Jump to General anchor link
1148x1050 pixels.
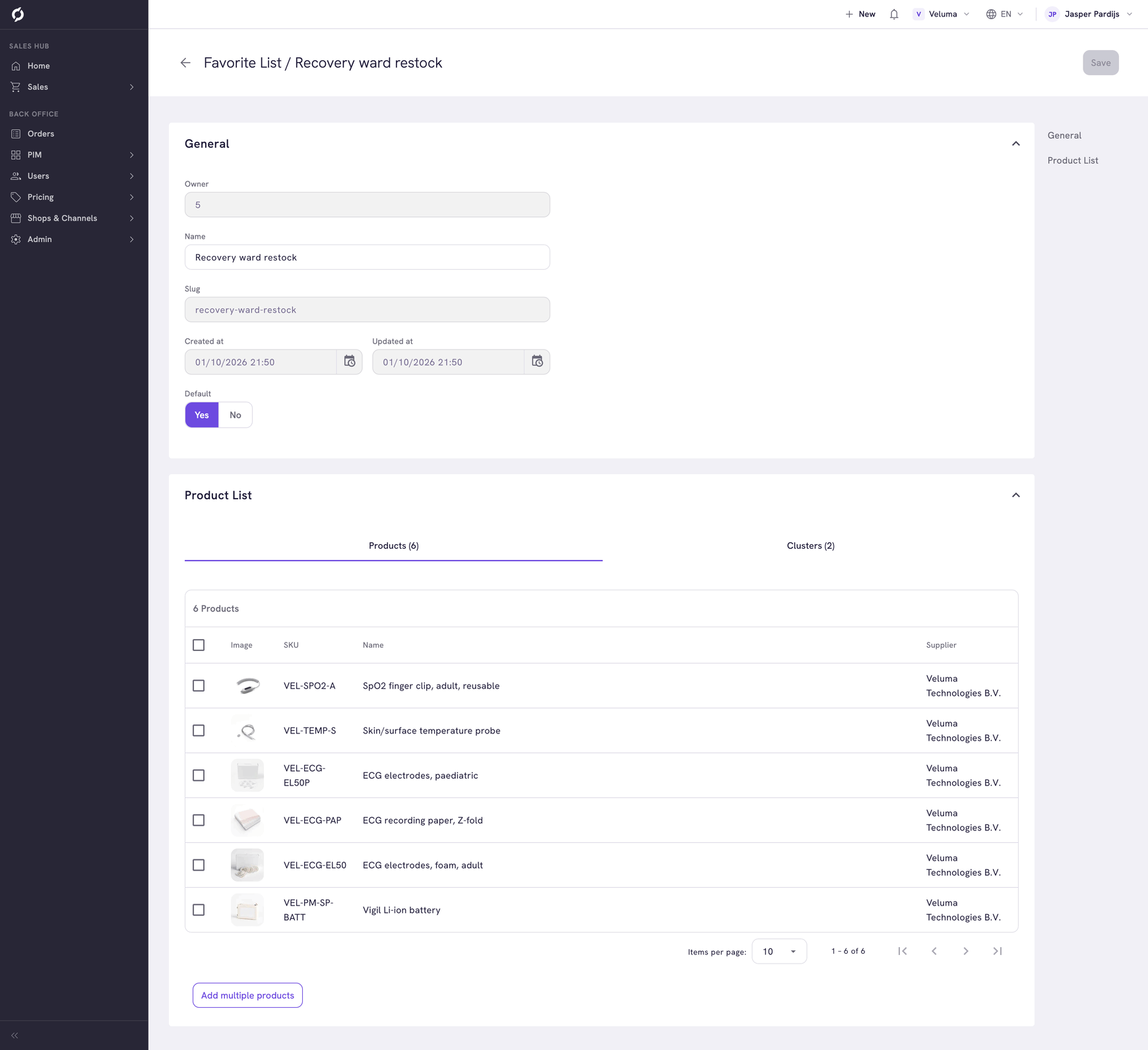[x=1064, y=135]
